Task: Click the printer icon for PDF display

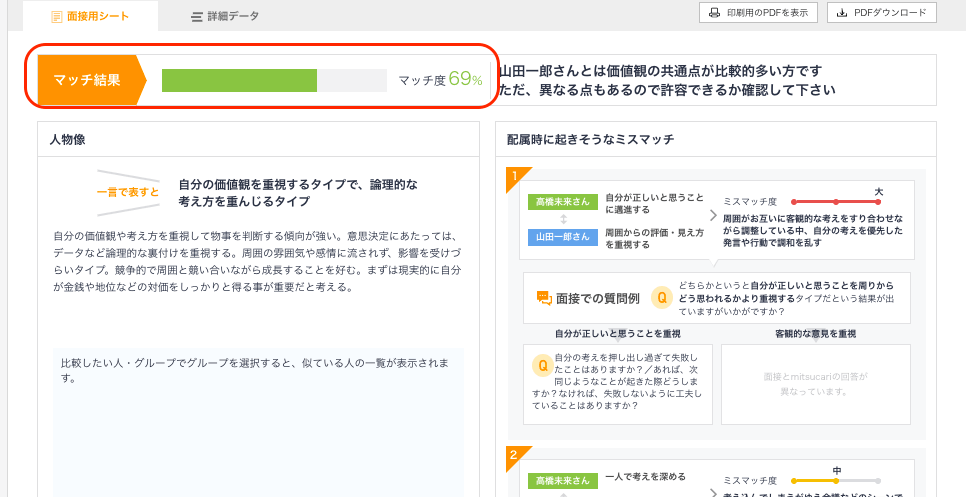Action: point(715,13)
